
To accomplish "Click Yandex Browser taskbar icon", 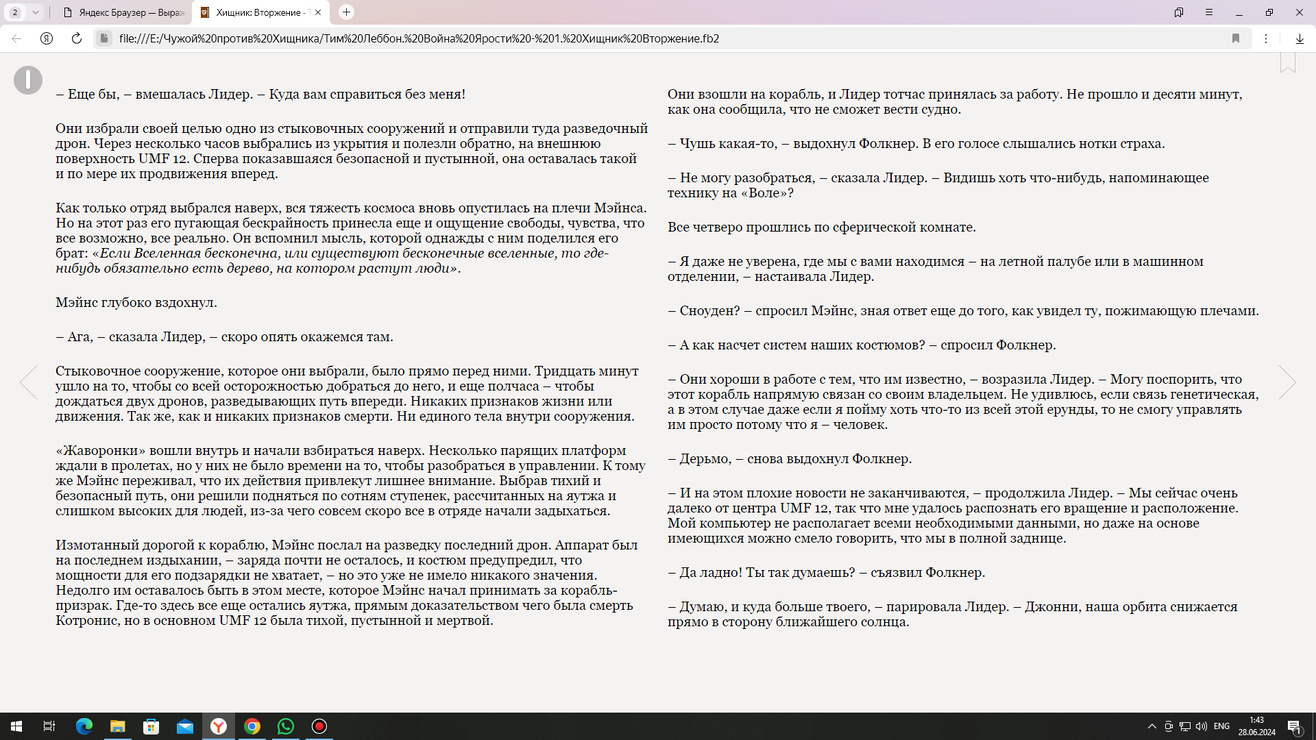I will [x=218, y=726].
